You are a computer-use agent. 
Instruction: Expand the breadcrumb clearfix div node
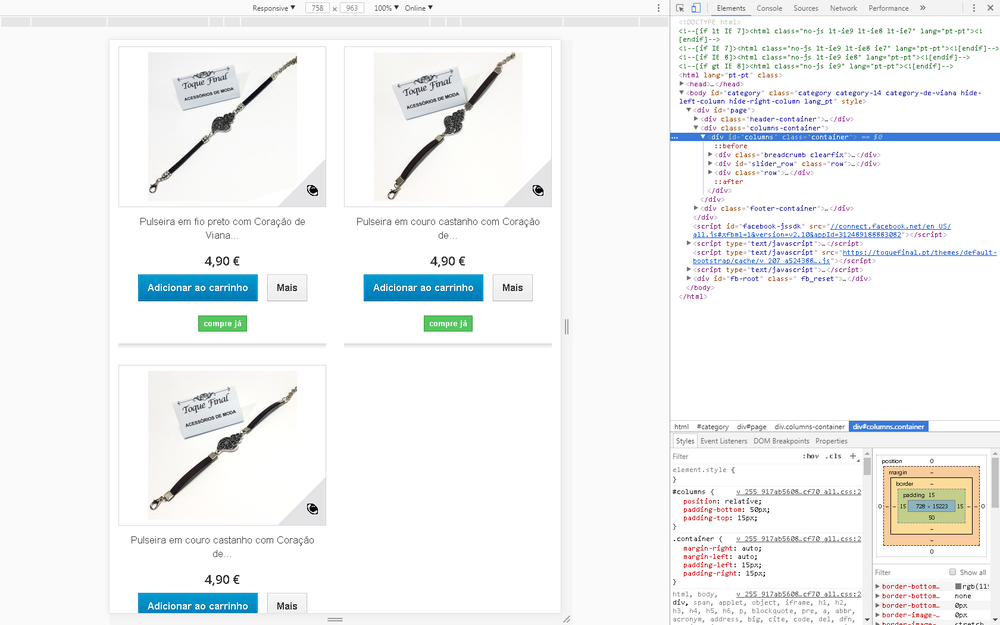[710, 155]
